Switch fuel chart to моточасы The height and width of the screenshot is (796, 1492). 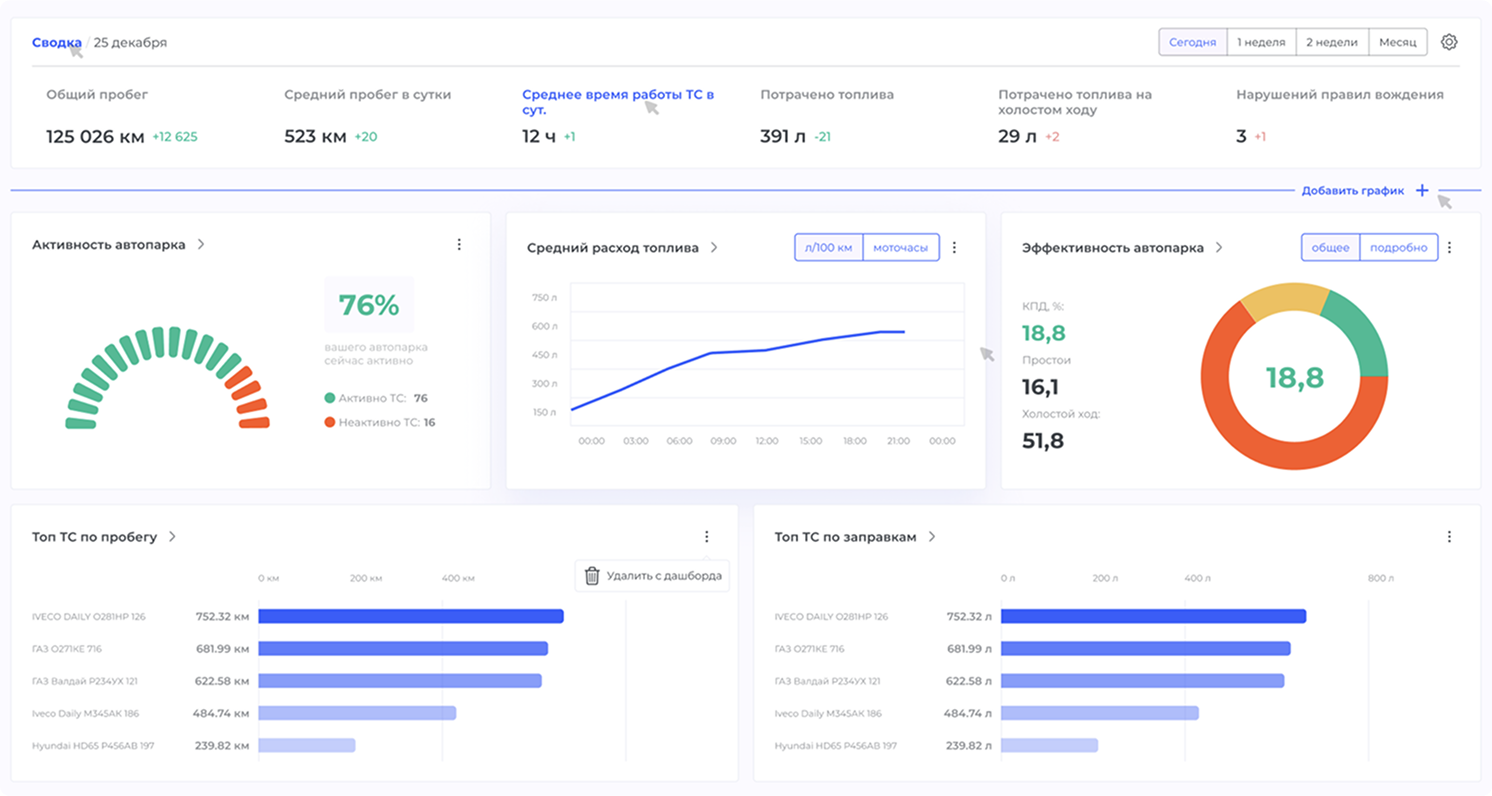tap(901, 248)
